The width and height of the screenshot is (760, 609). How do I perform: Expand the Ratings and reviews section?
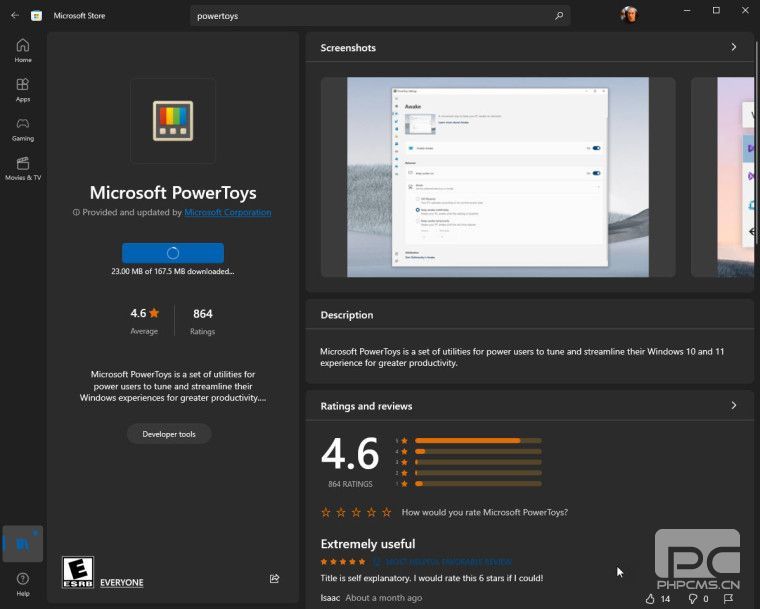[733, 405]
